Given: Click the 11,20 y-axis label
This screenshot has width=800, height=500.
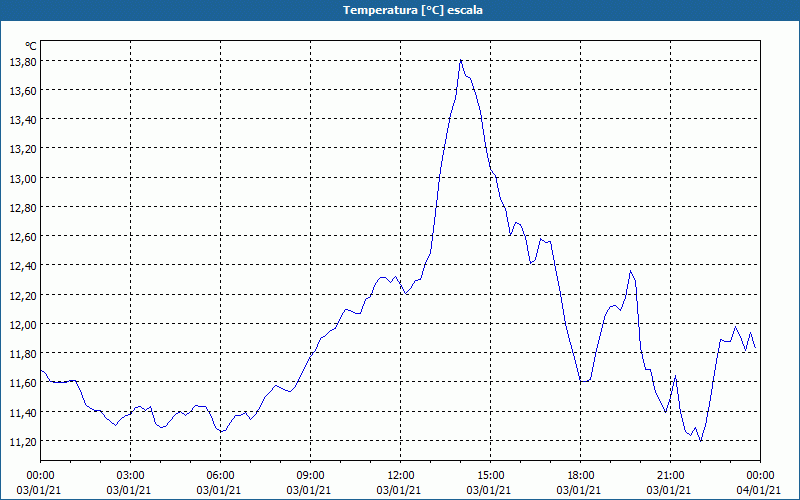Looking at the screenshot, I should [22, 441].
